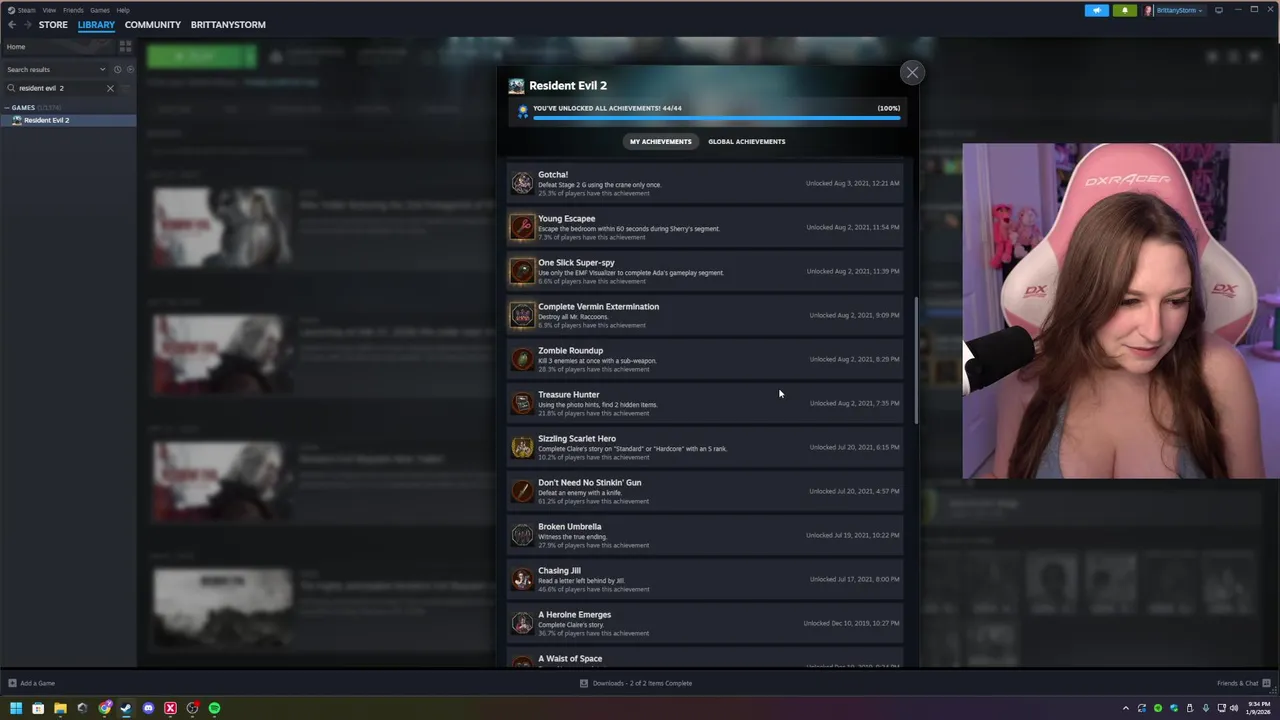Screen dimensions: 1280x720
Task: Go forward with the navigation arrow
Action: point(28,25)
